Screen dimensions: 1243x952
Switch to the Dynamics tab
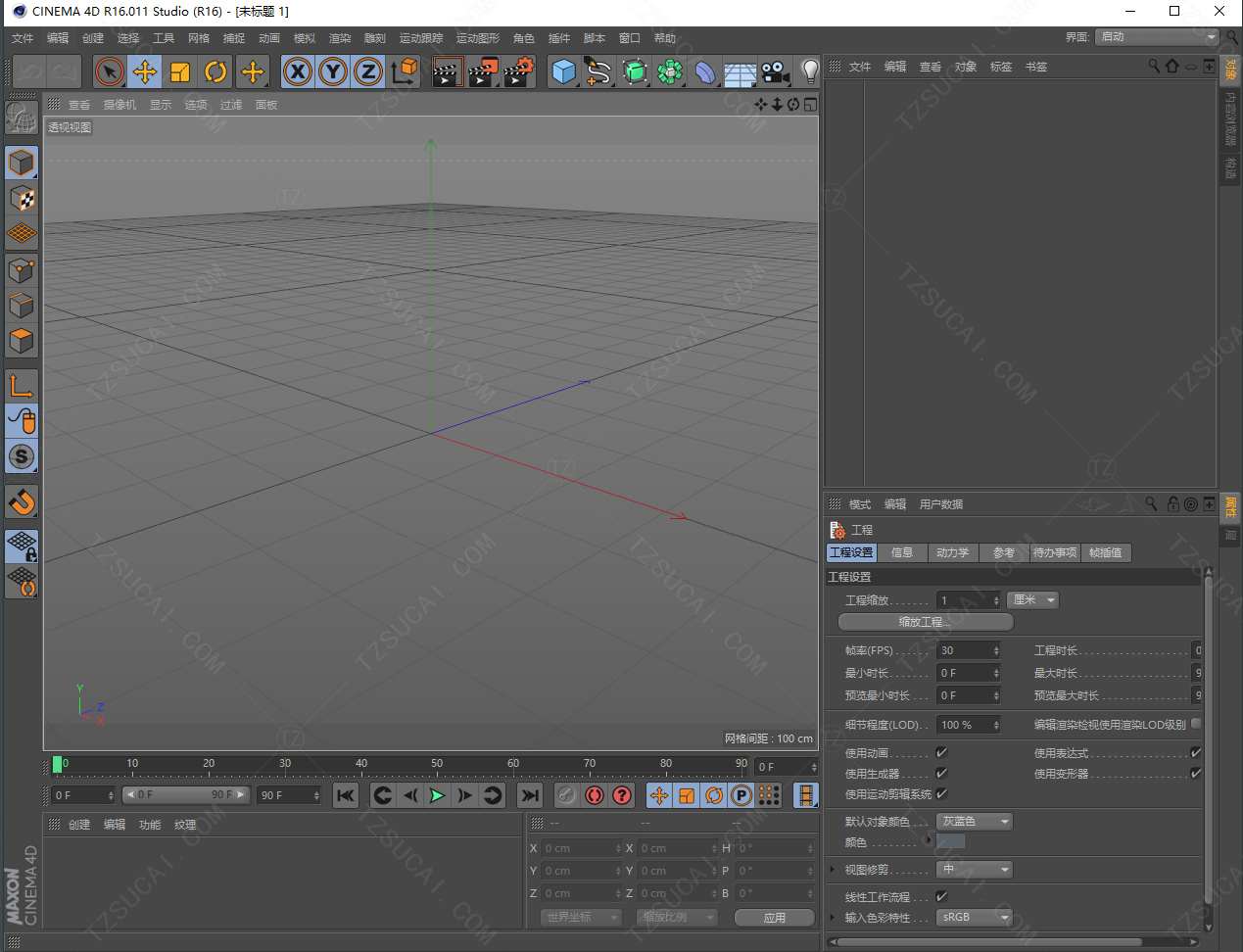tap(952, 552)
